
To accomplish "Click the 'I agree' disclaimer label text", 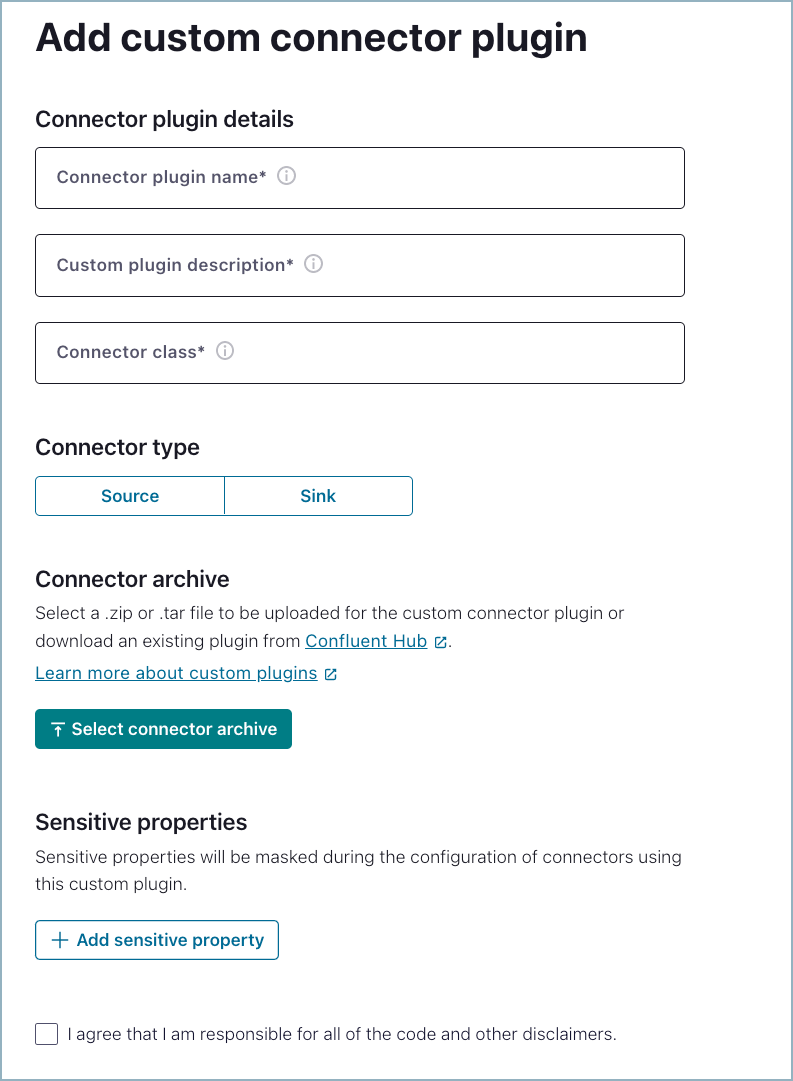I will tap(340, 1034).
